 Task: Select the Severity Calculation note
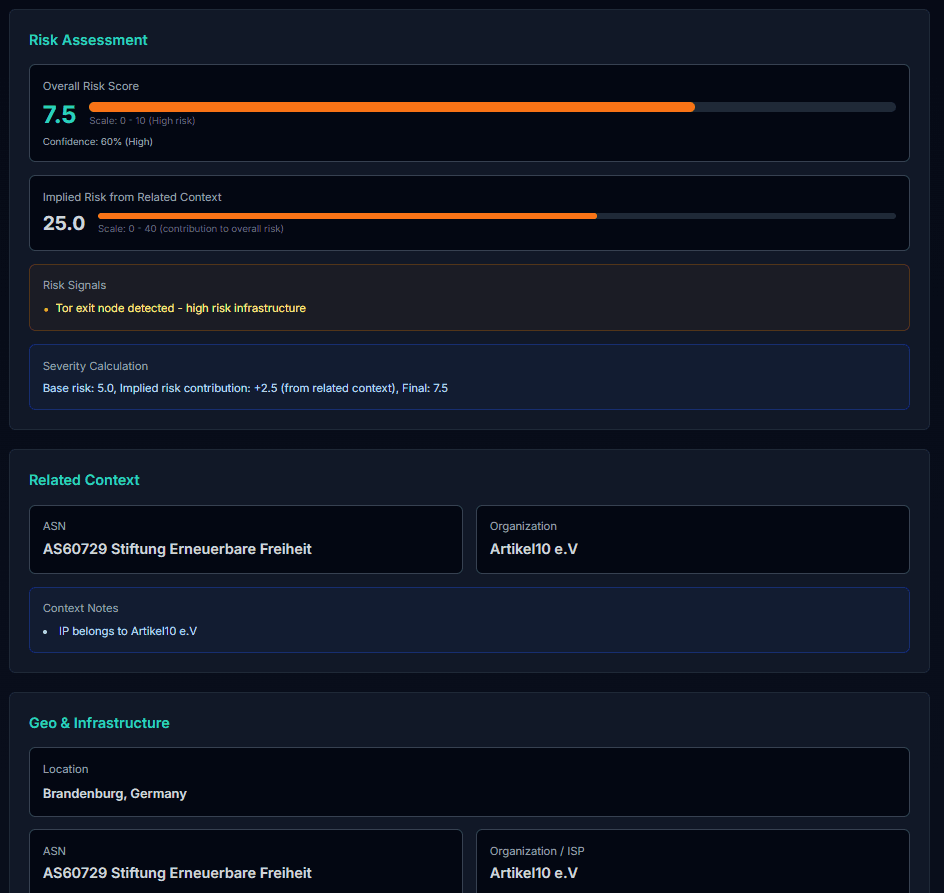(x=470, y=377)
